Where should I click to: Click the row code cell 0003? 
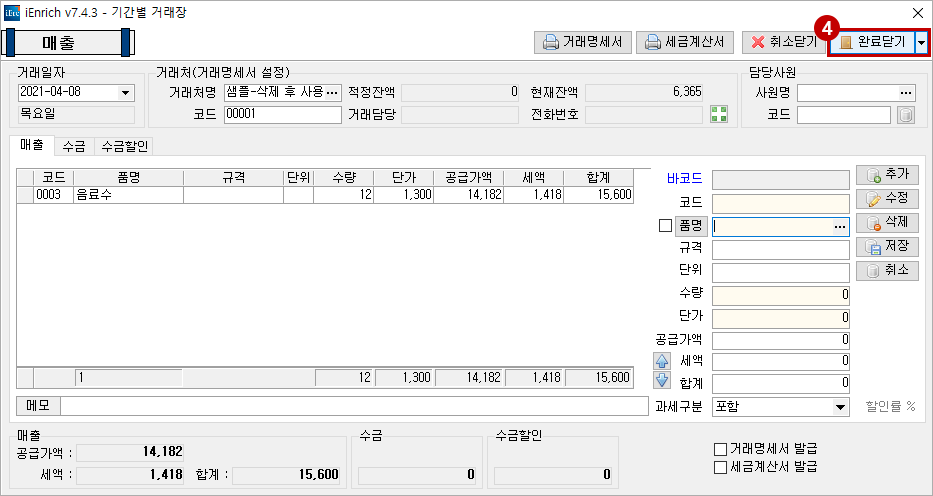pyautogui.click(x=54, y=194)
